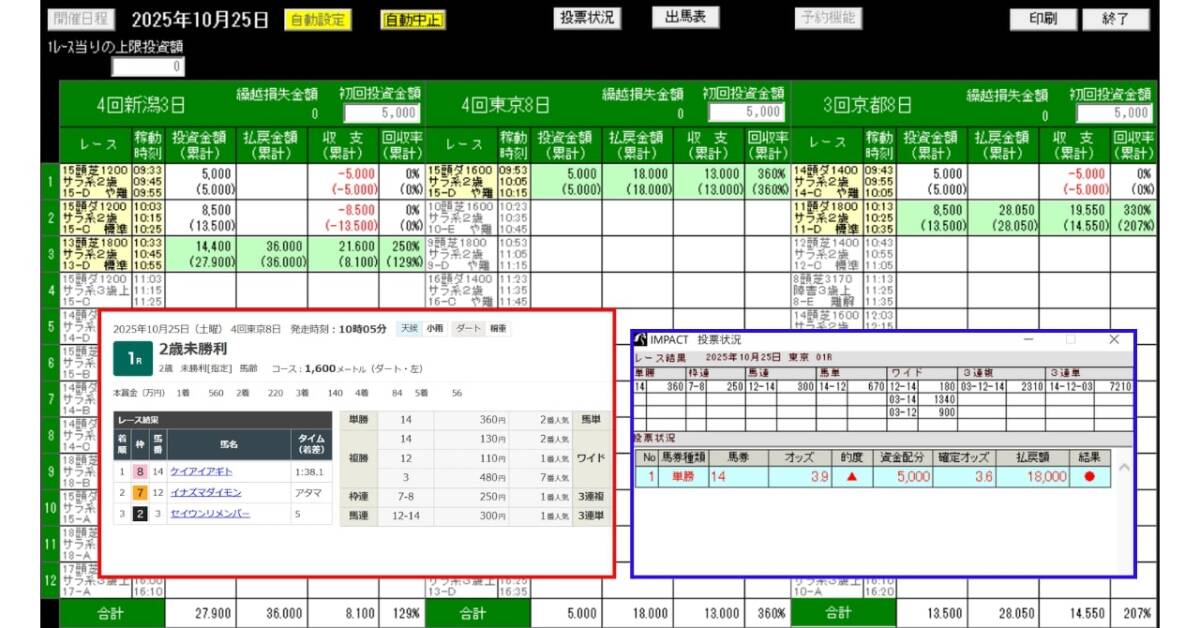Click the red circle result marker

1089,477
